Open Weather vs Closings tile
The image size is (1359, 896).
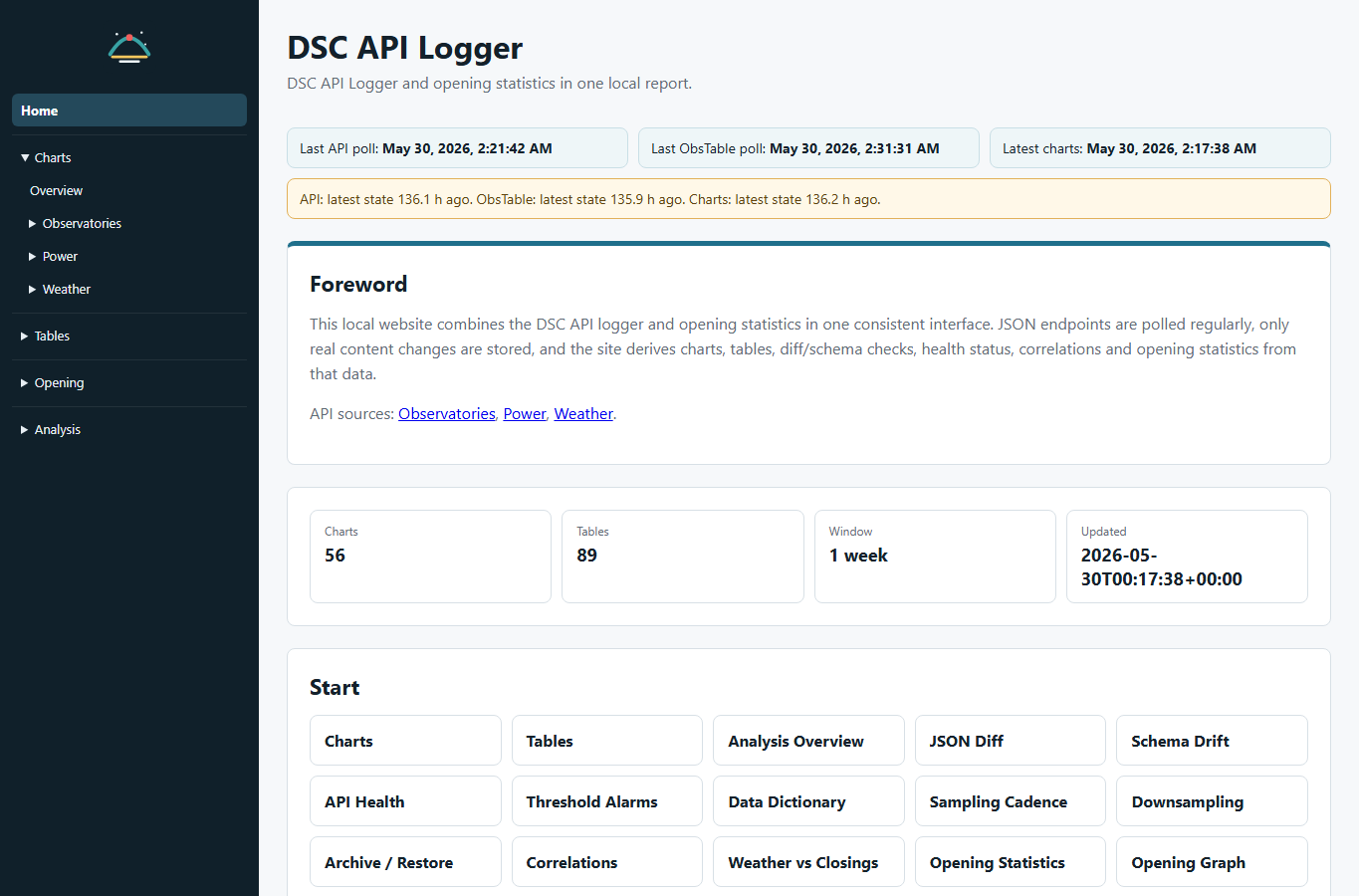[808, 862]
